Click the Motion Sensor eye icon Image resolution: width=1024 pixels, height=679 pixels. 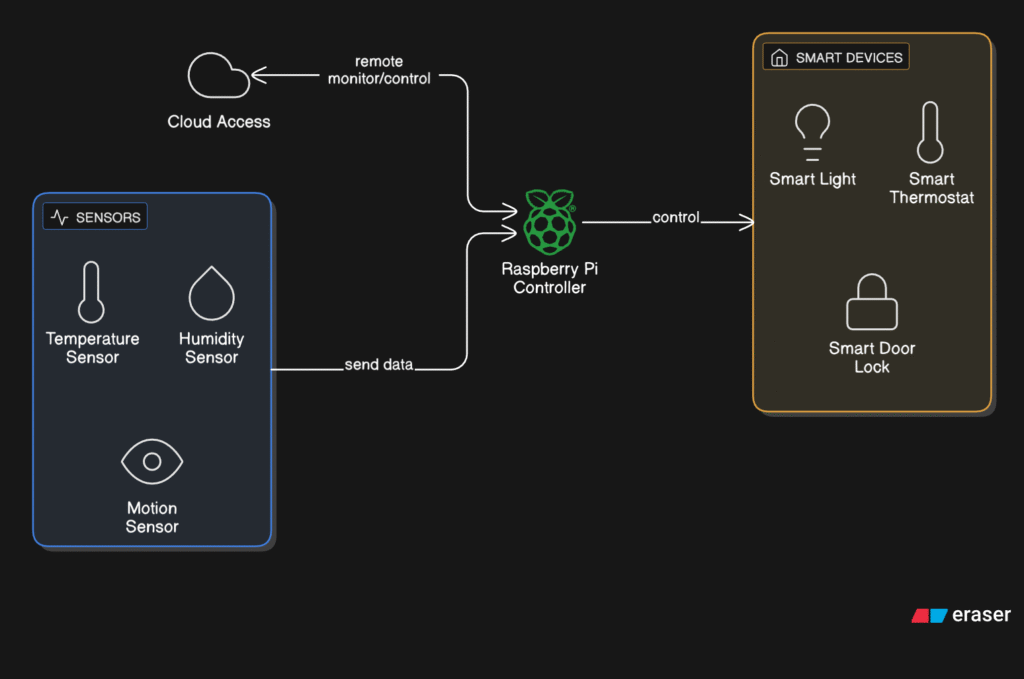coord(152,462)
